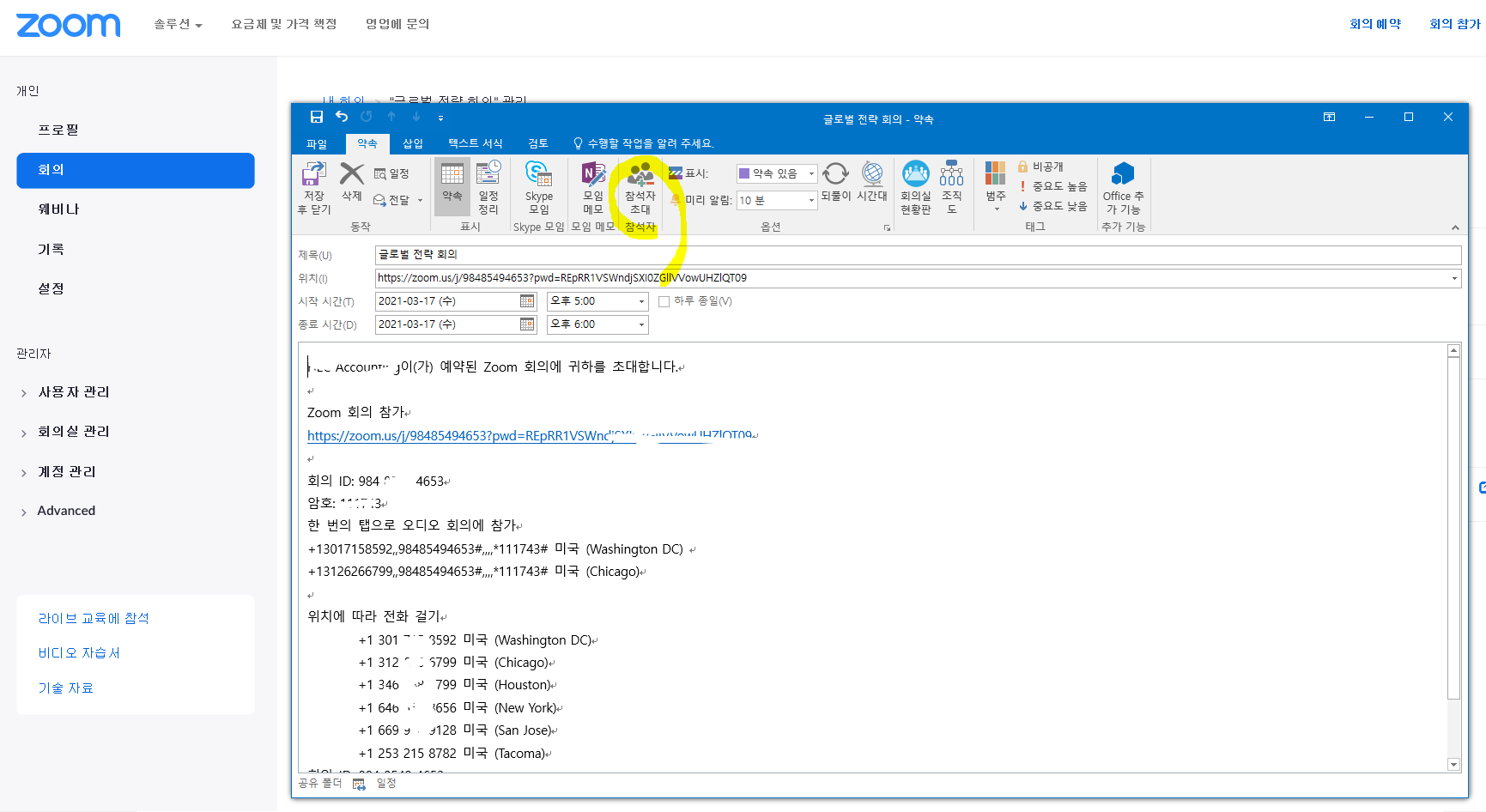This screenshot has width=1486, height=812.
Task: Click 회의 예약 link in Zoom header
Action: [x=1375, y=24]
